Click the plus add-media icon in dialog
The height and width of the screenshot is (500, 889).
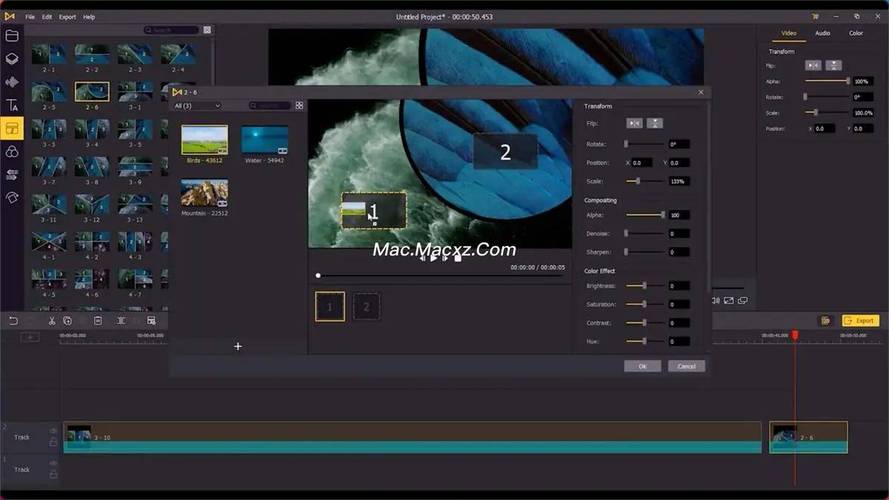pos(238,346)
